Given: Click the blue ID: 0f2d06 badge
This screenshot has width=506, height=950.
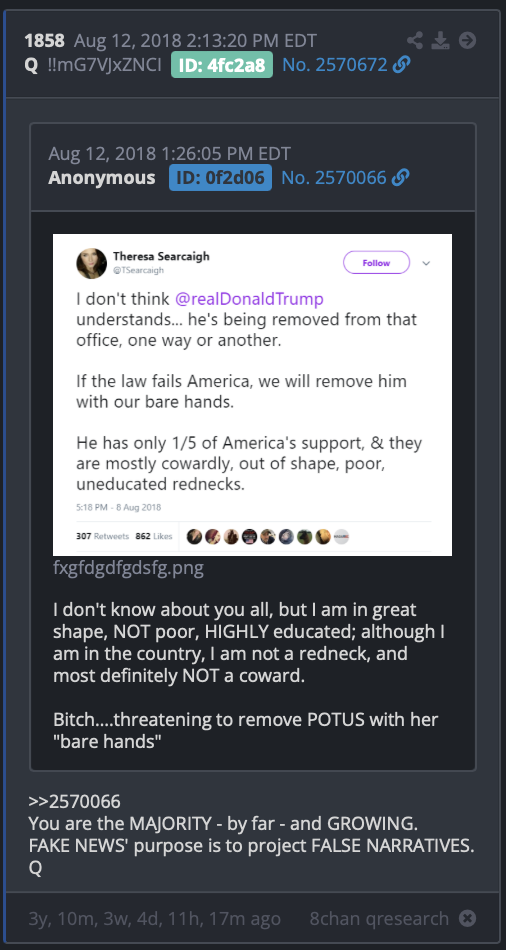Looking at the screenshot, I should pyautogui.click(x=221, y=178).
